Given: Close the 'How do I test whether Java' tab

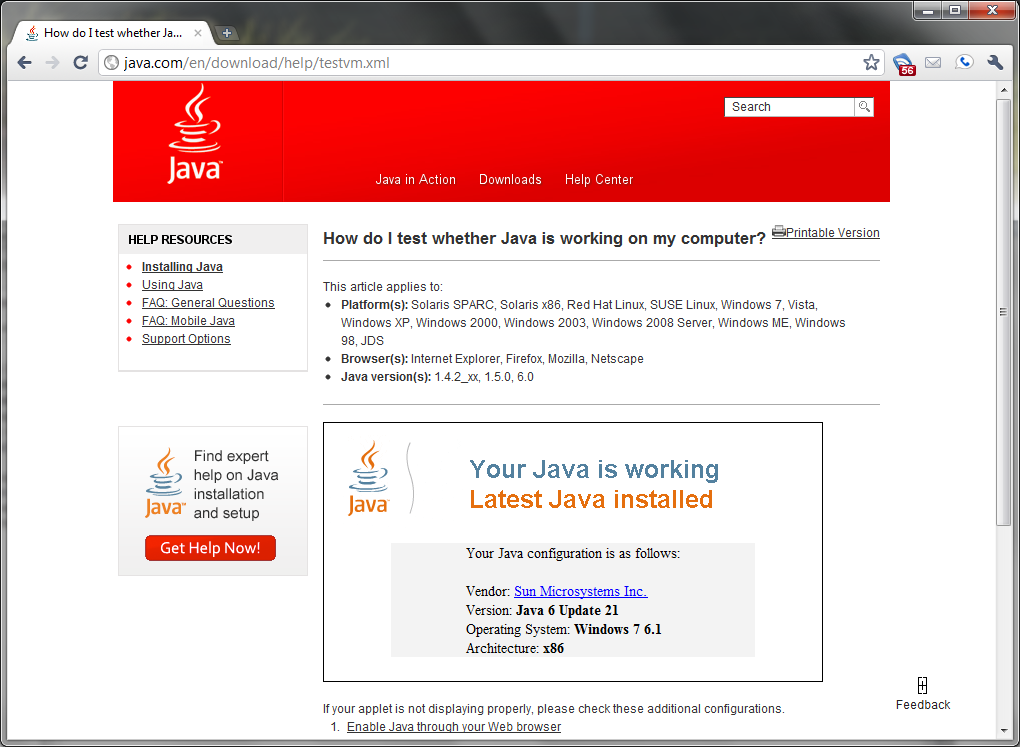Looking at the screenshot, I should (198, 33).
